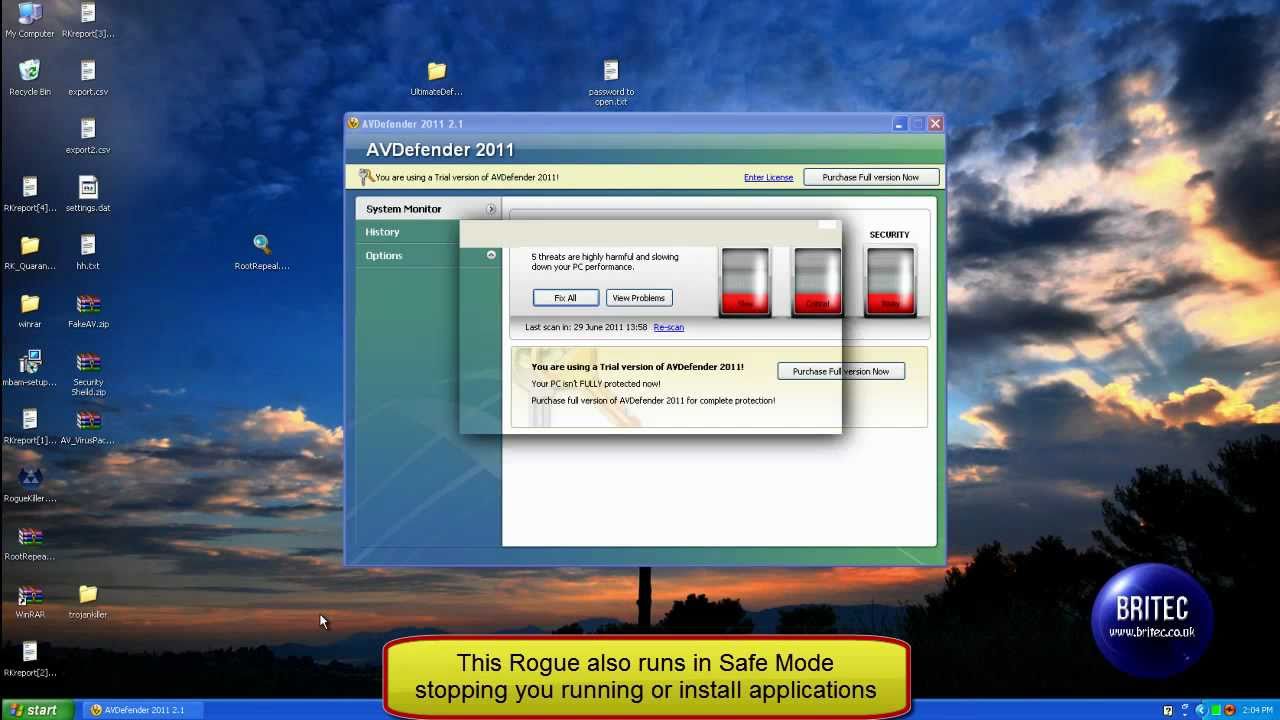Click the red shield tray icon
Screen dimensions: 1280x720
1229,710
